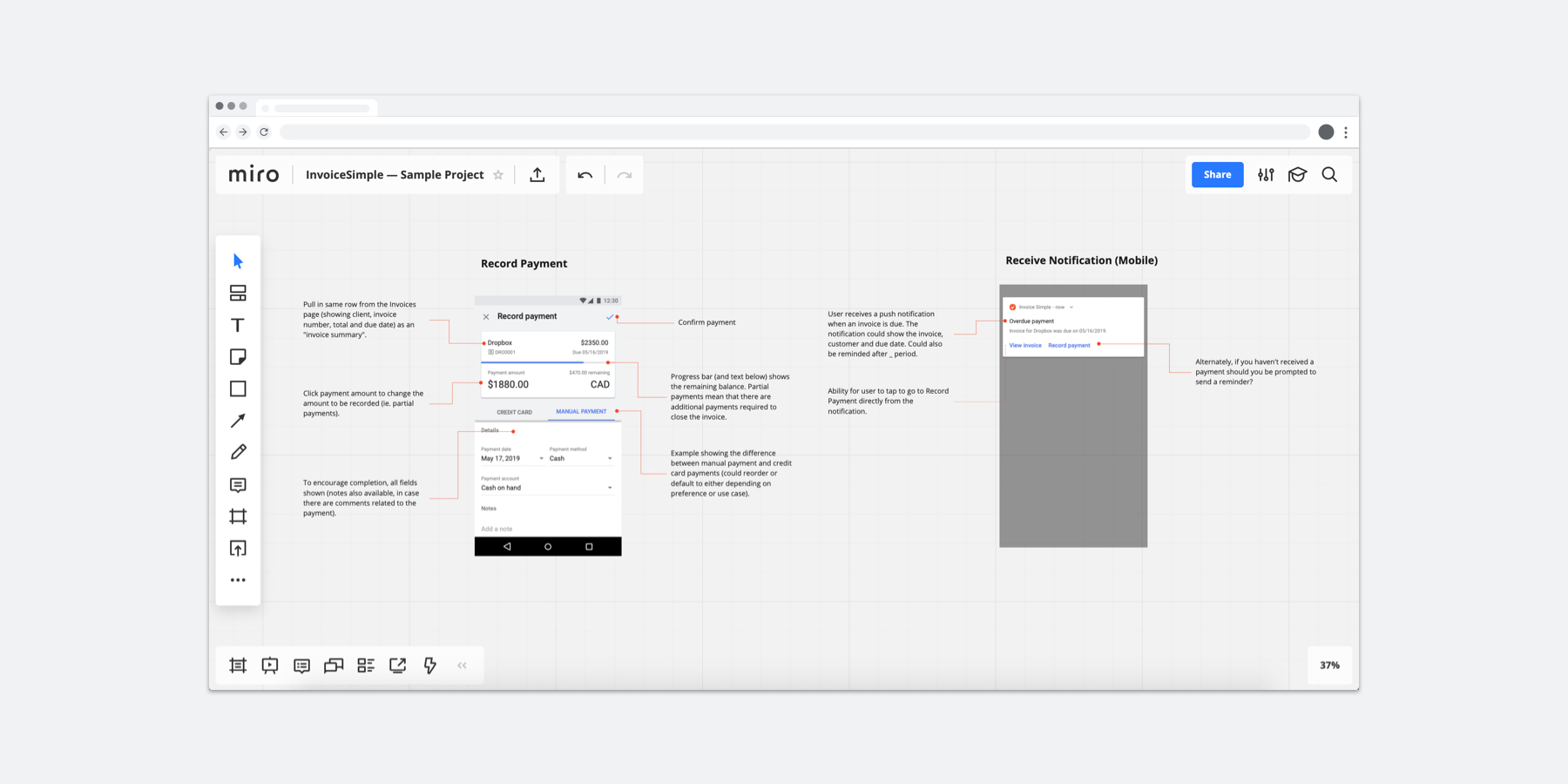The height and width of the screenshot is (784, 1568).
Task: Choose the shapes tool
Action: (237, 388)
